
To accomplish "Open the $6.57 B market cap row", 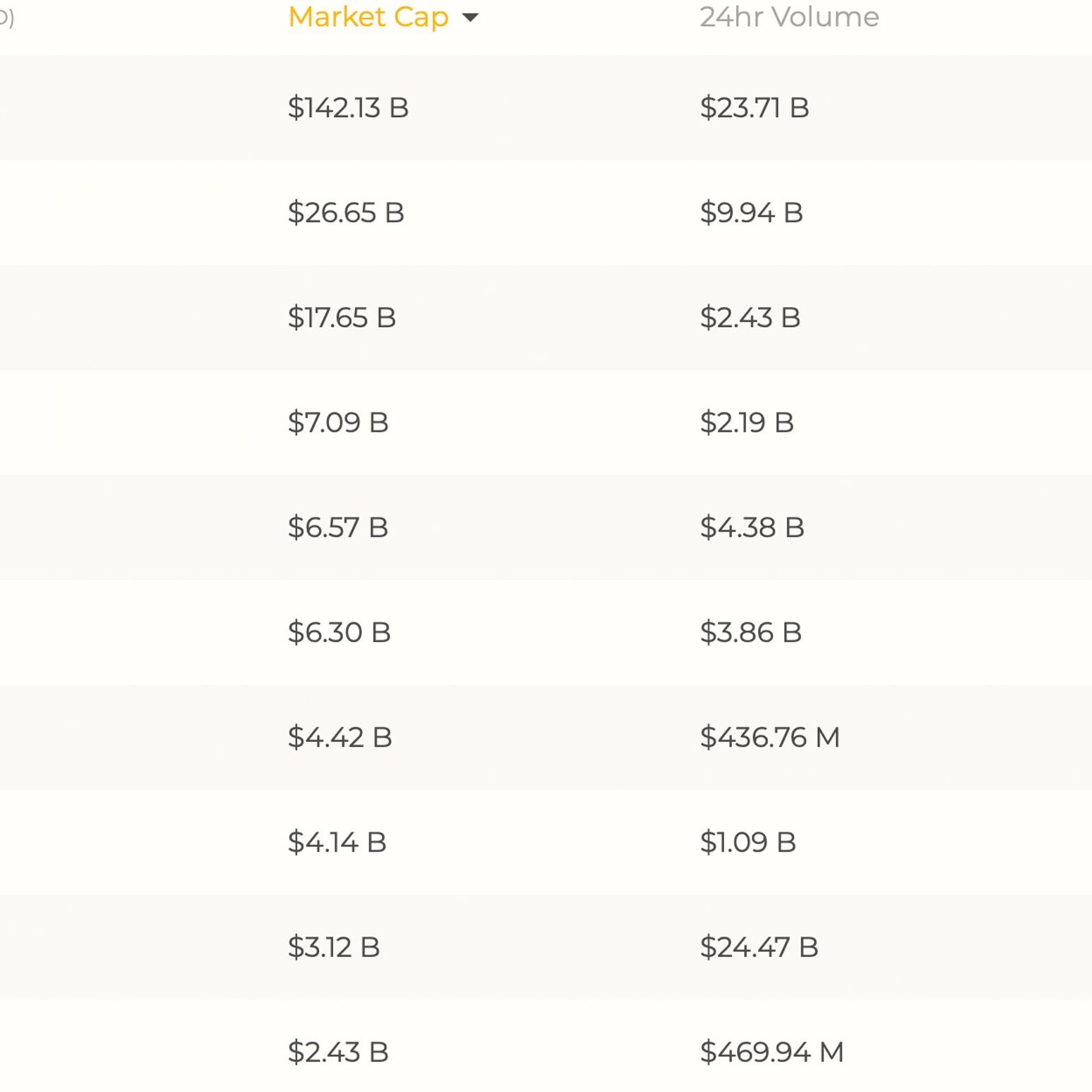I will 546,528.
